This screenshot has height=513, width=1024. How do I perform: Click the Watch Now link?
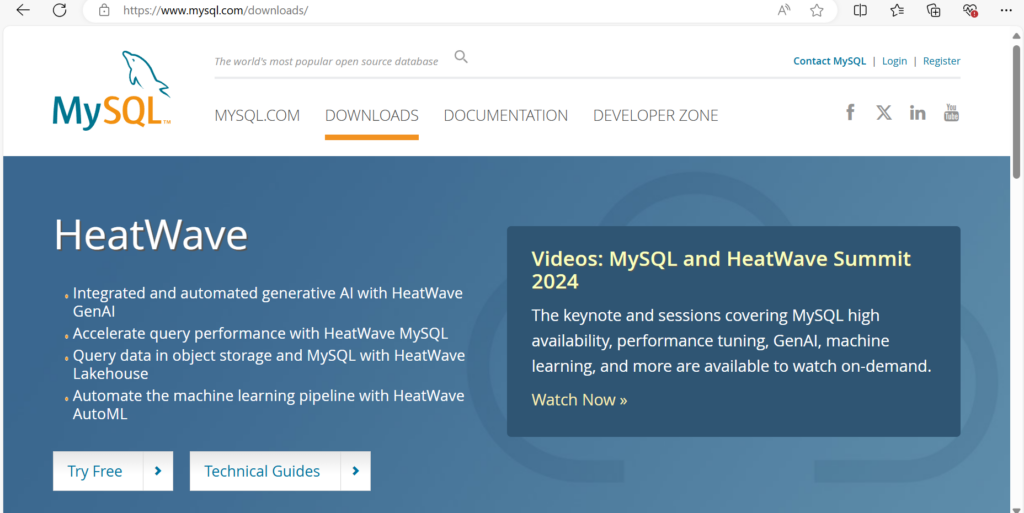pos(579,399)
